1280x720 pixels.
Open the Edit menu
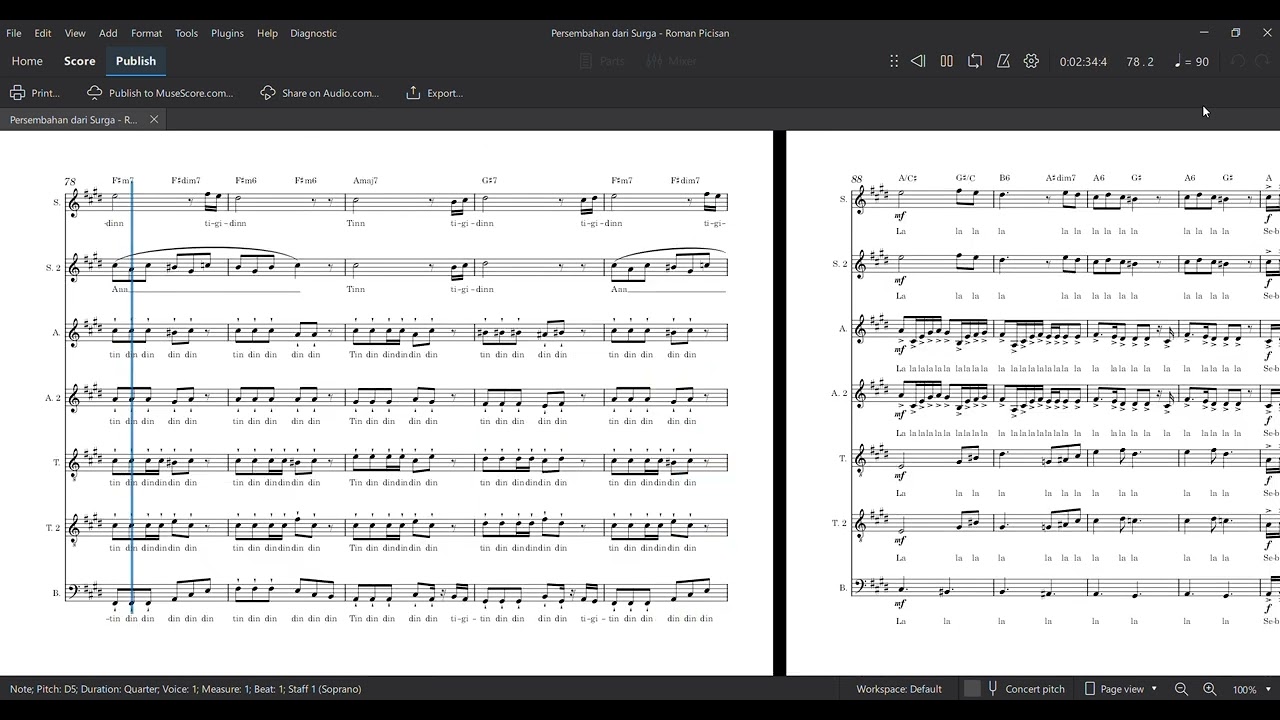(43, 33)
